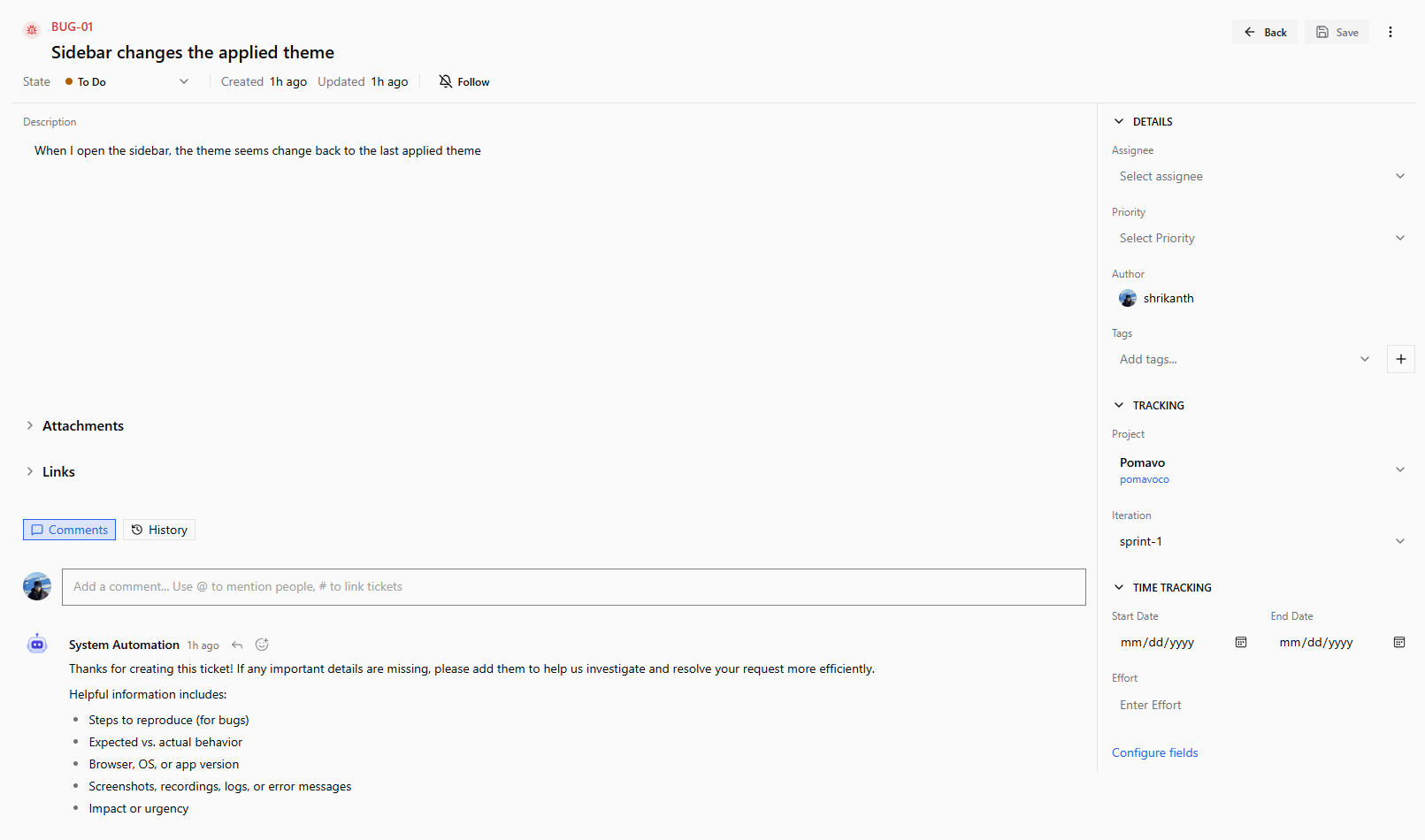1425x840 pixels.
Task: Open the Select assignee dropdown
Action: 1262,176
